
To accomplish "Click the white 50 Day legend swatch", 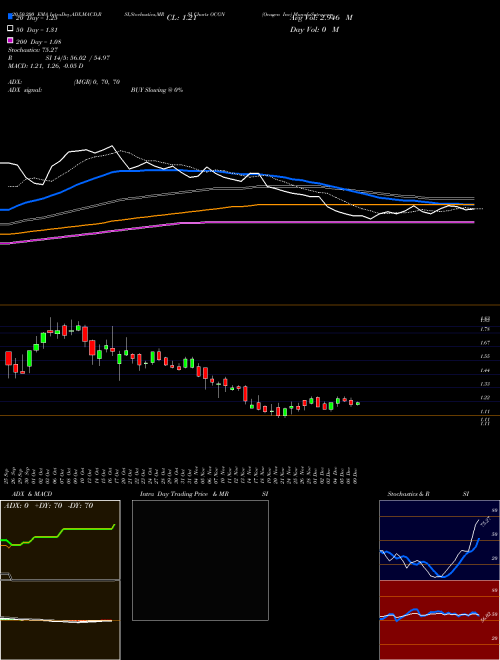I will tap(10, 29).
